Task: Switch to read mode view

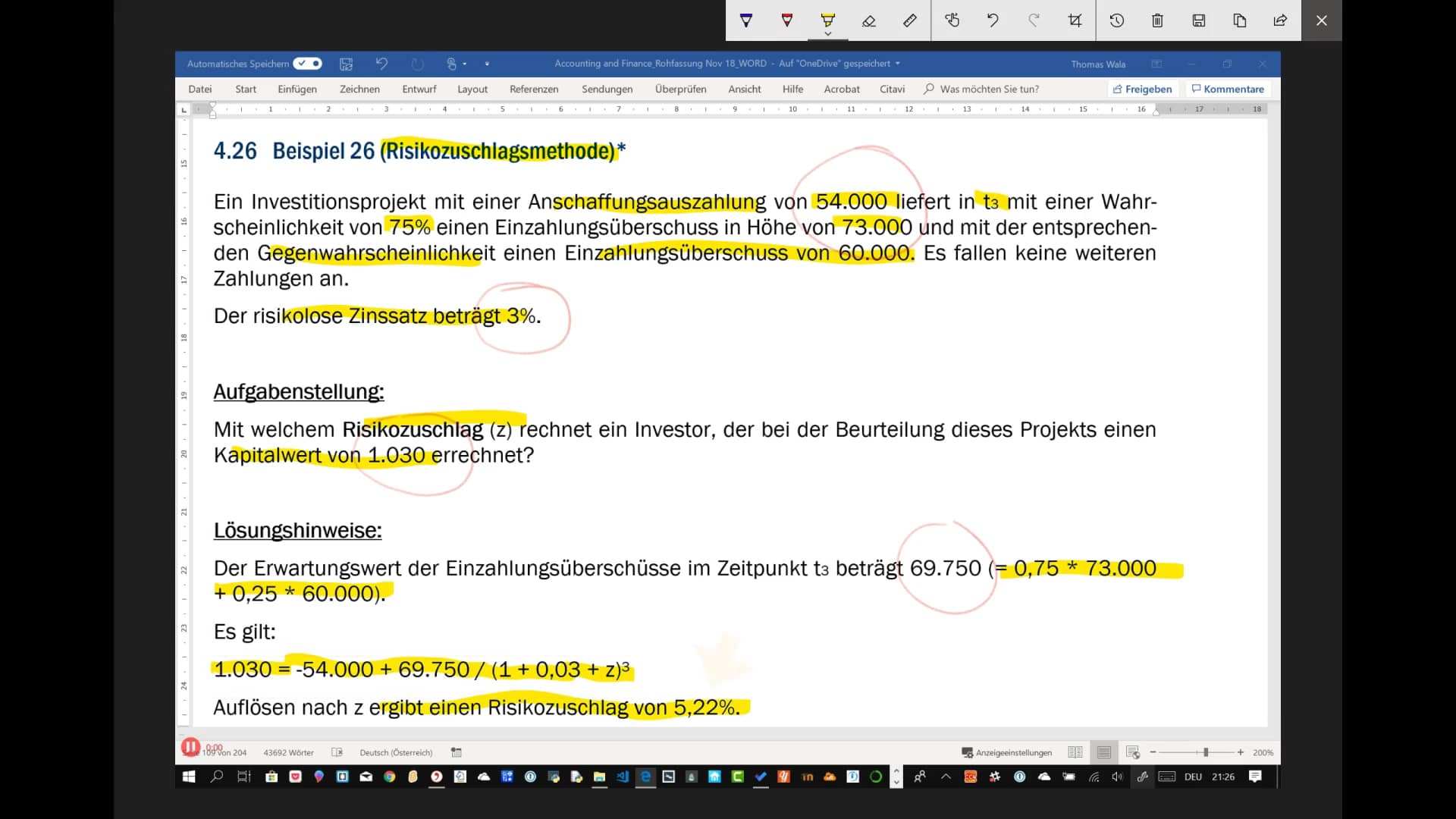Action: click(x=1075, y=752)
